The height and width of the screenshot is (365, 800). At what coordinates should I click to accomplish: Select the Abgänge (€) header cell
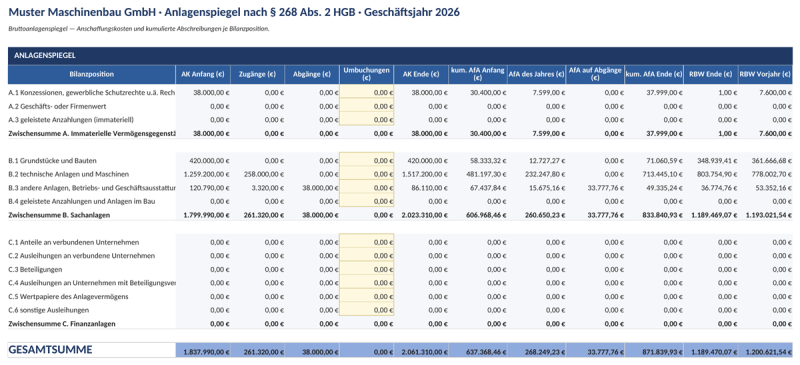tap(312, 75)
